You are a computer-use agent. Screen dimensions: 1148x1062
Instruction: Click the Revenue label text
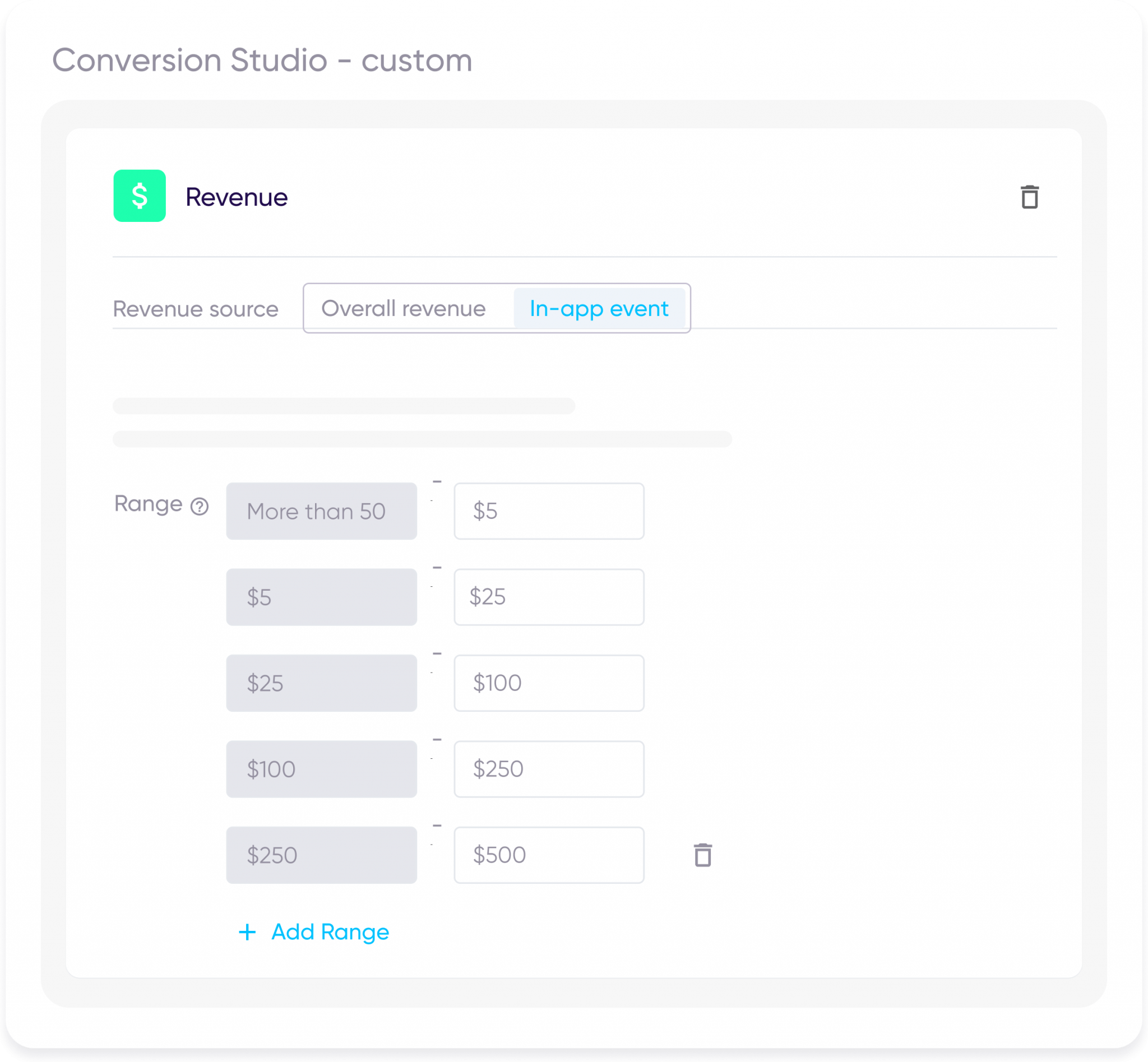point(236,197)
